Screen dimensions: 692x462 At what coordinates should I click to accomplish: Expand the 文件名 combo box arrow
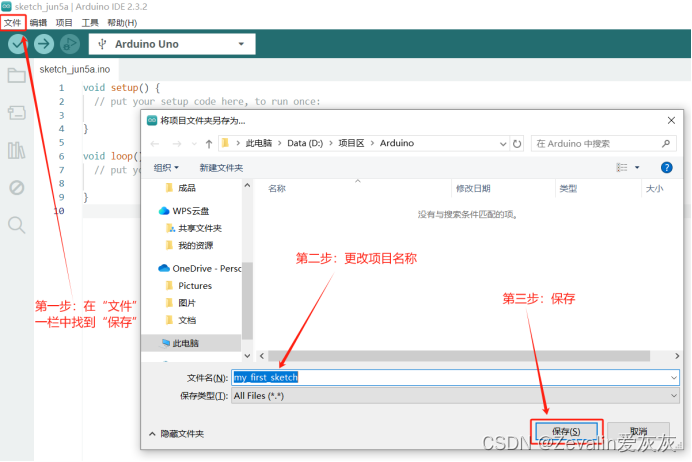point(673,378)
